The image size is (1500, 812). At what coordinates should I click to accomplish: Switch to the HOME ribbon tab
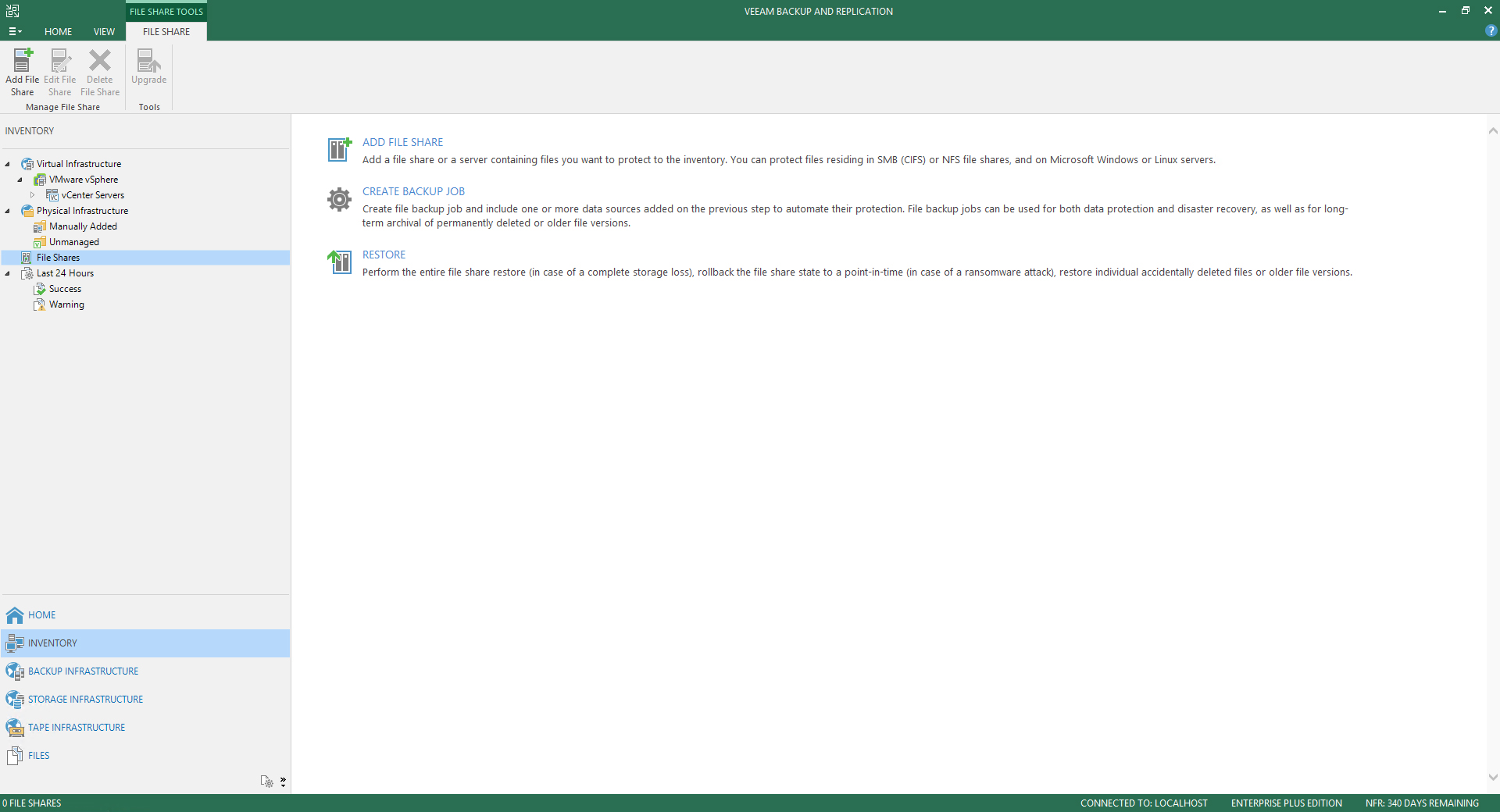[x=58, y=32]
